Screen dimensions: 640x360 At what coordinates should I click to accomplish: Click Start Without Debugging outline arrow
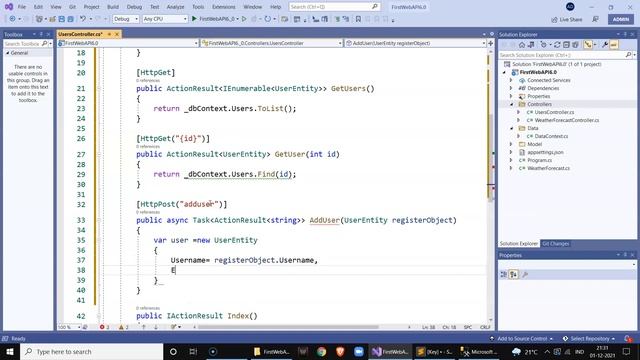244,19
